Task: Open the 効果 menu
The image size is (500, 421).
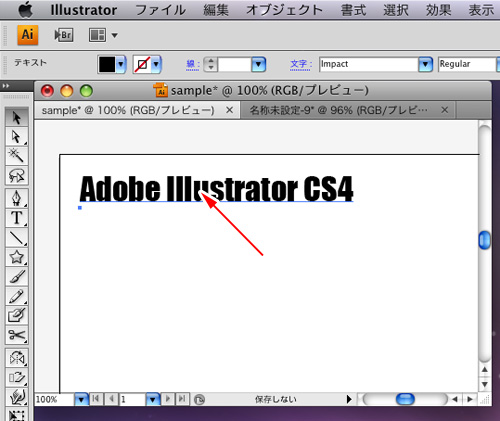Action: (x=438, y=10)
